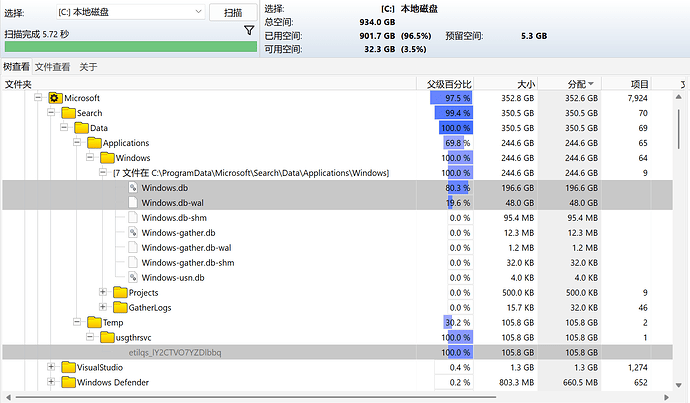Expand the VisualStudio folder node
The image size is (690, 403).
51,366
